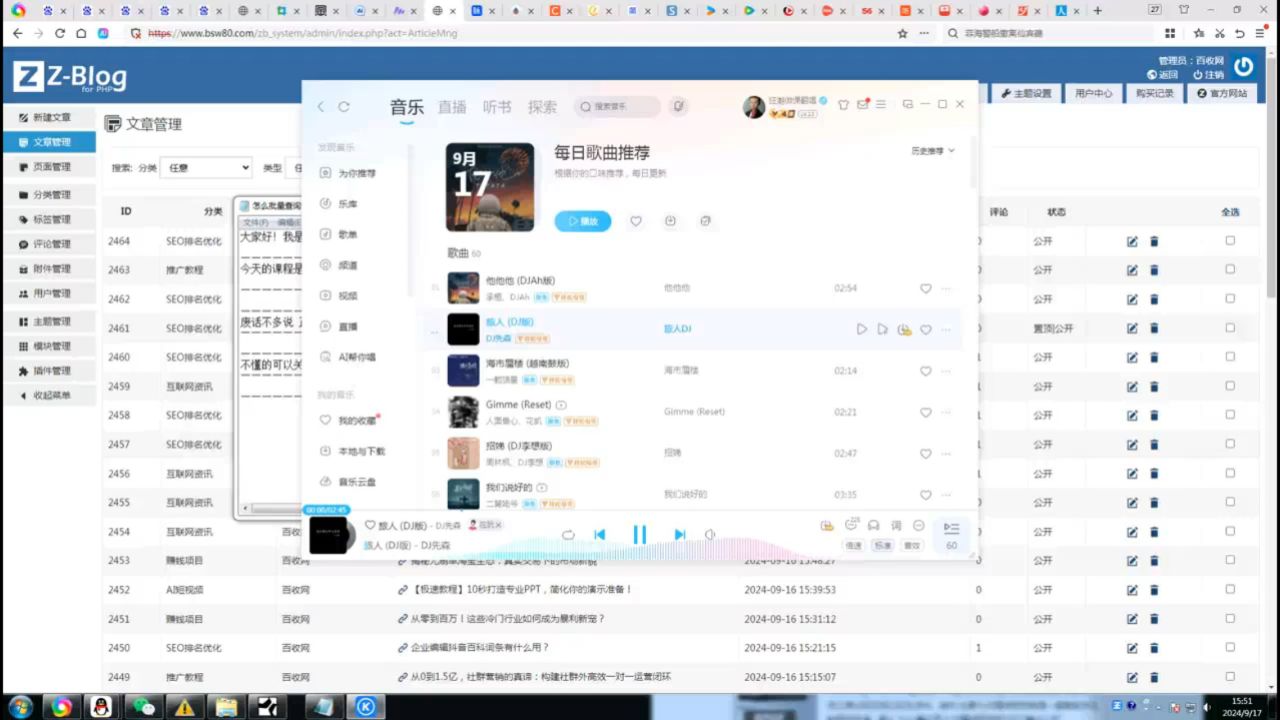Image resolution: width=1280 pixels, height=720 pixels.
Task: Open 插件管理 in Z-Blog sidebar
Action: [x=50, y=371]
